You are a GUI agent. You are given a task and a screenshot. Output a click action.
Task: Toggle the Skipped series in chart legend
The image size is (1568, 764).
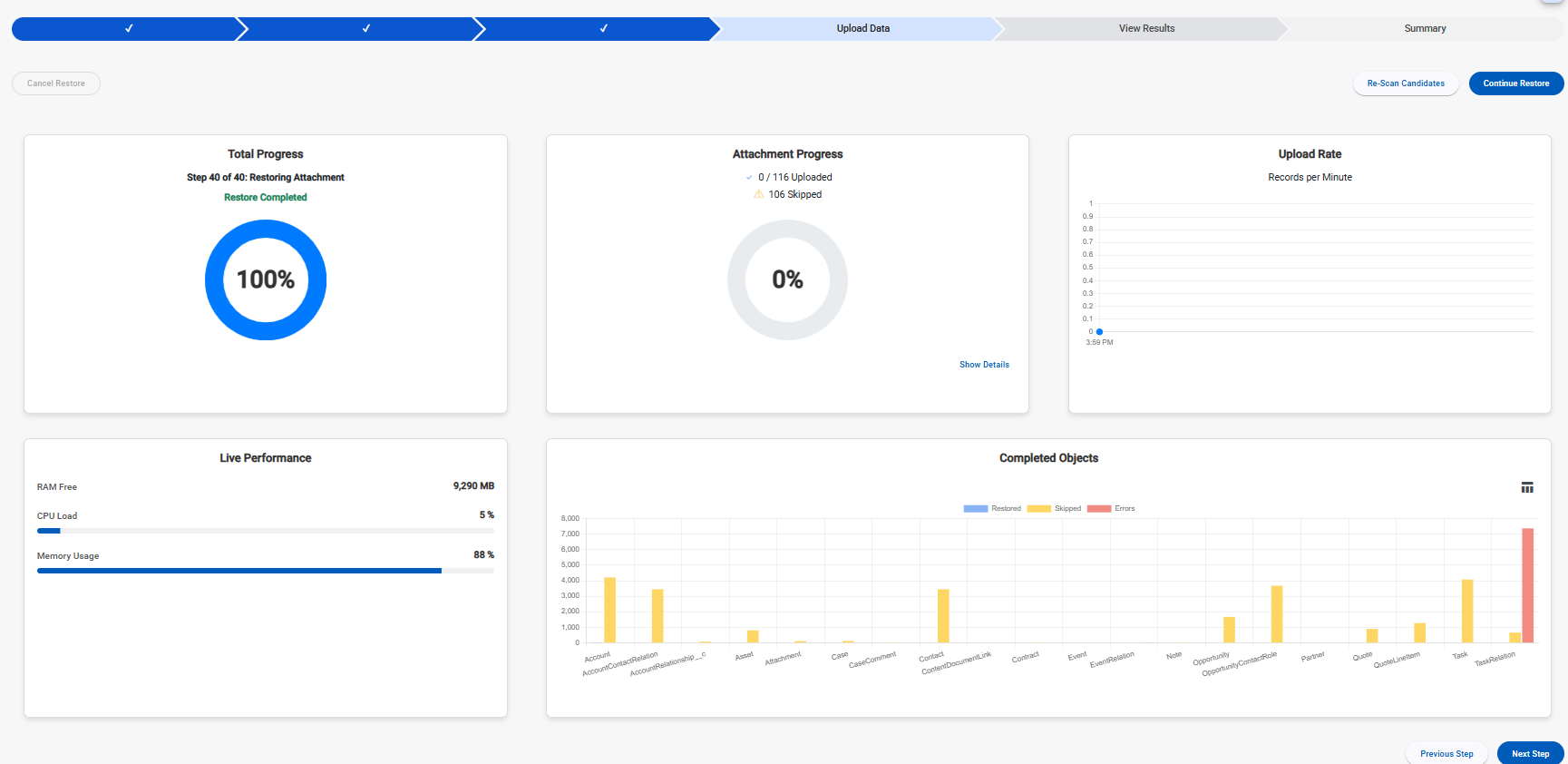click(x=1054, y=509)
